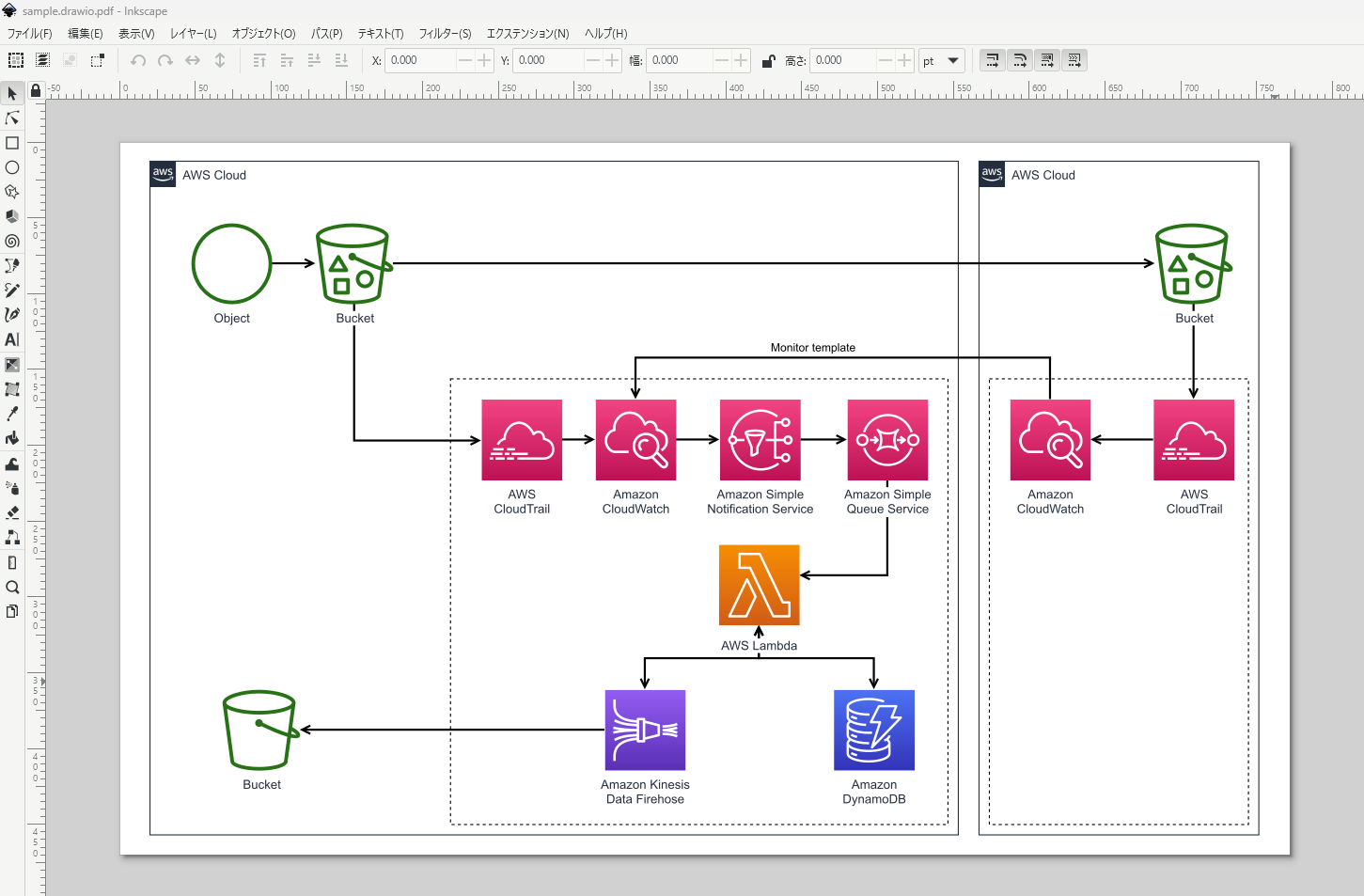Choose the Zoom magnifier tool
Viewport: 1364px width, 896px height.
coord(12,587)
